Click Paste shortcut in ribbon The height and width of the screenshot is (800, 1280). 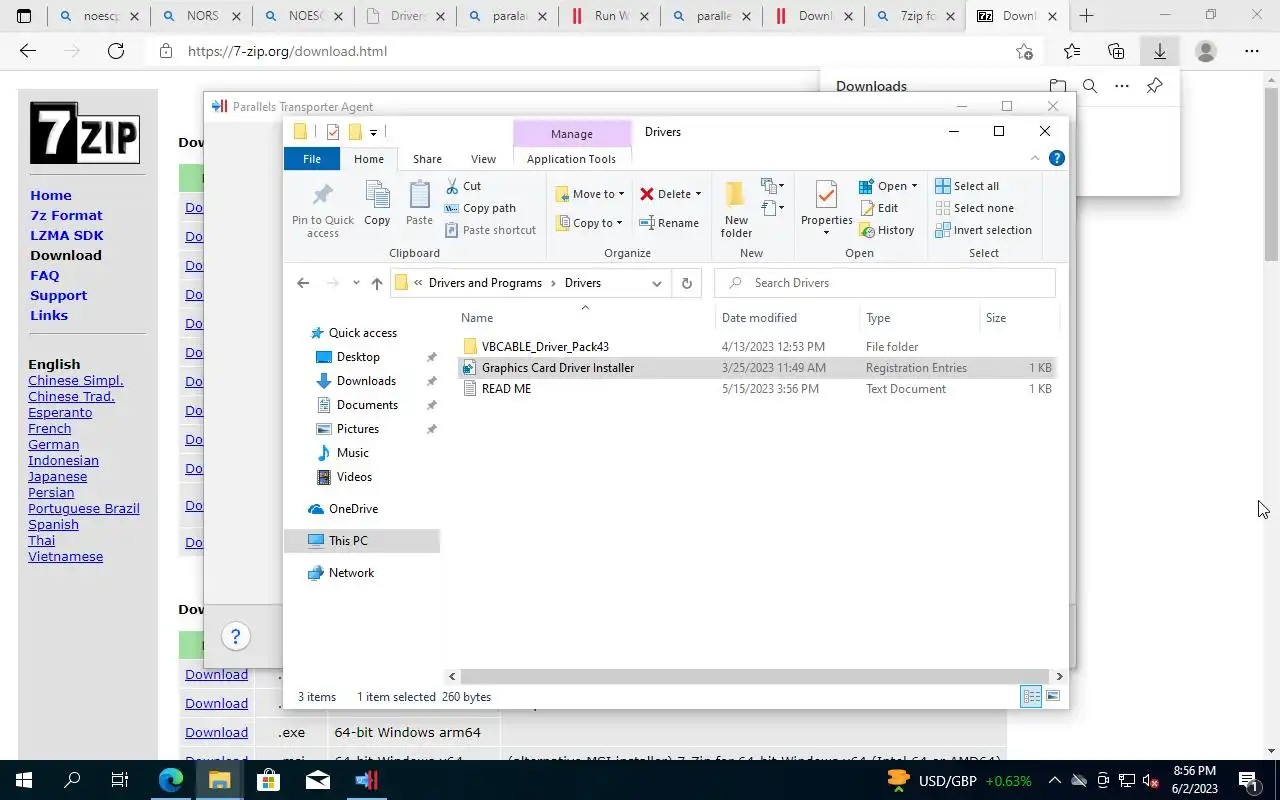(x=490, y=230)
